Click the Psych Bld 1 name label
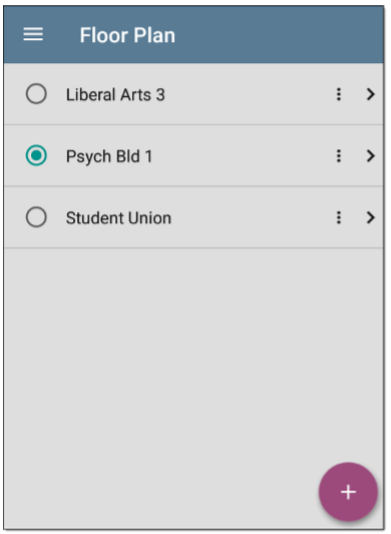This screenshot has height=534, width=391. coord(109,157)
